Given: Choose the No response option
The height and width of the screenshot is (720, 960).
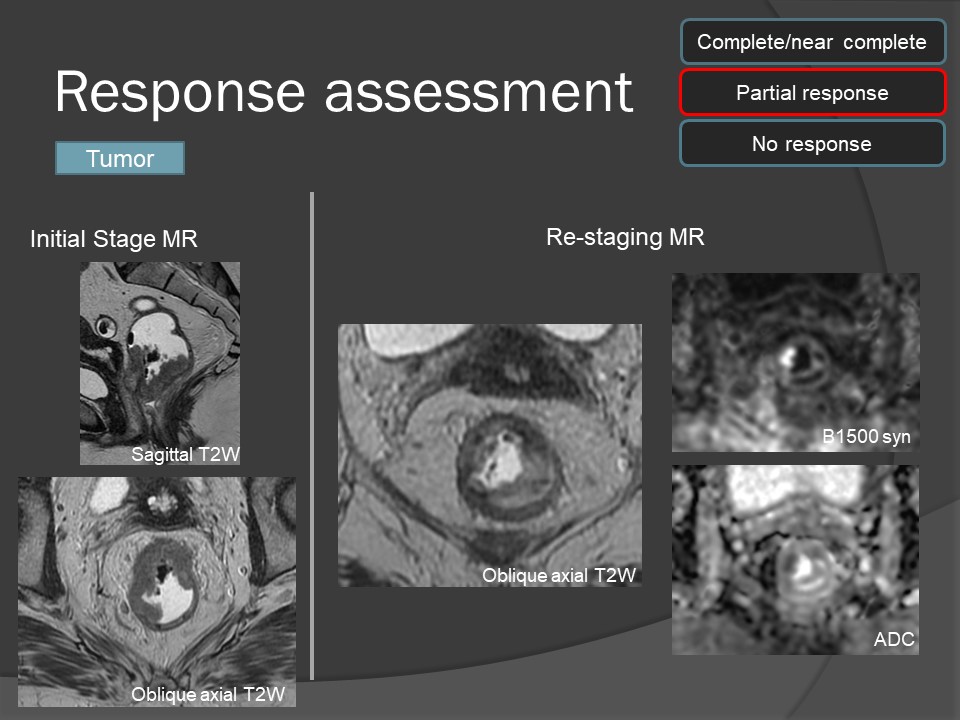Looking at the screenshot, I should 812,144.
